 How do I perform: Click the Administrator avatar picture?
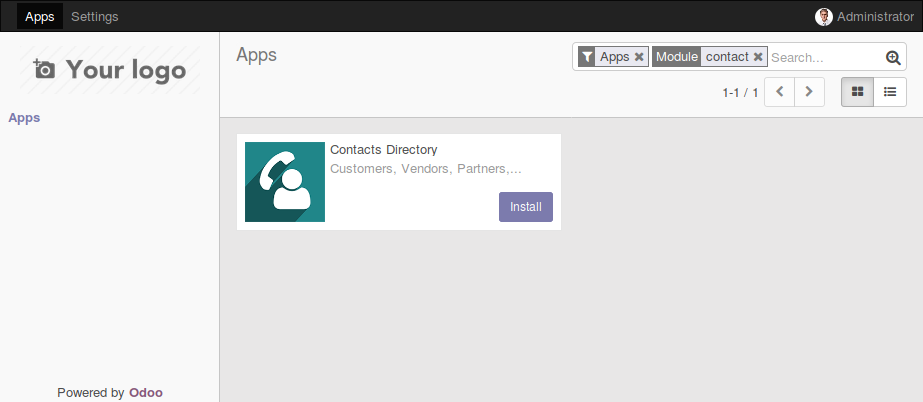[x=824, y=16]
